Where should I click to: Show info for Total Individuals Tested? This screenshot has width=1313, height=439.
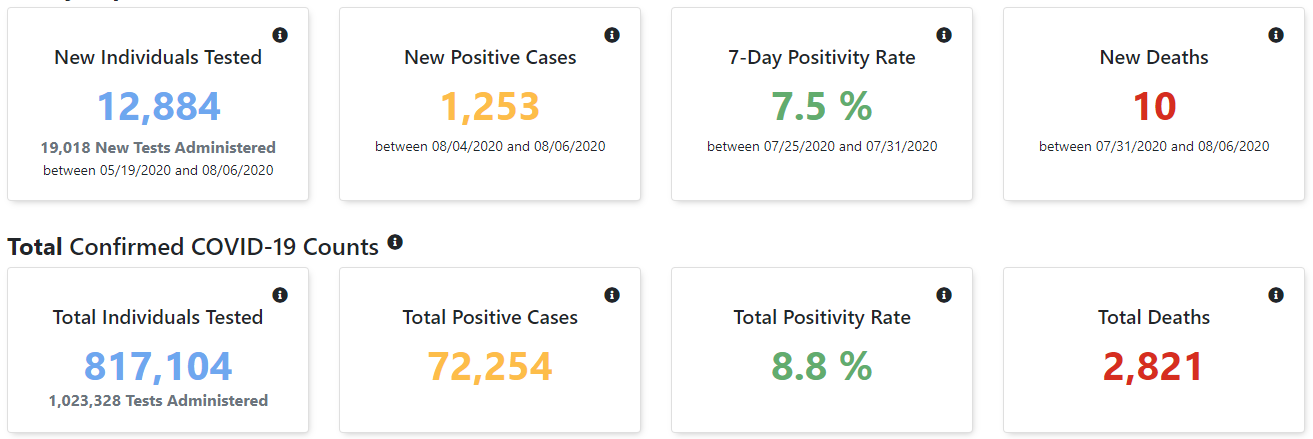280,295
